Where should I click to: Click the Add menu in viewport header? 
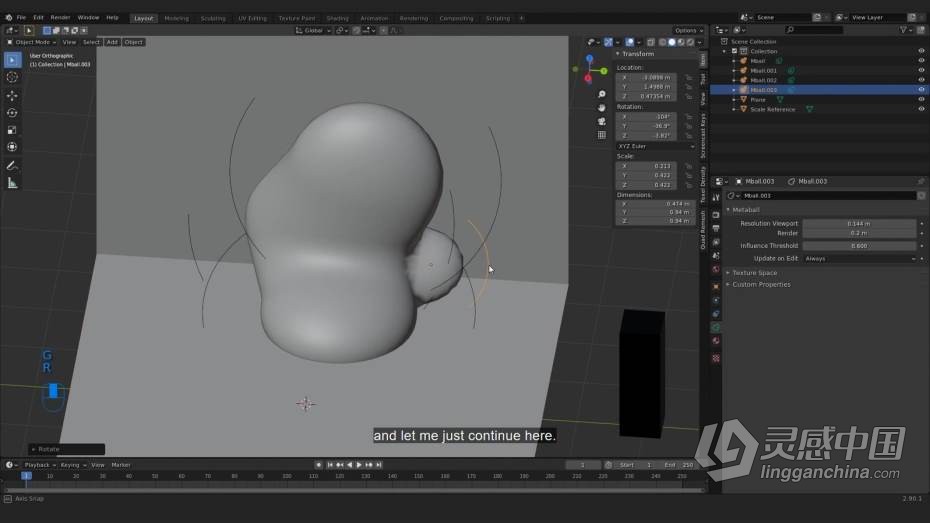(x=112, y=42)
